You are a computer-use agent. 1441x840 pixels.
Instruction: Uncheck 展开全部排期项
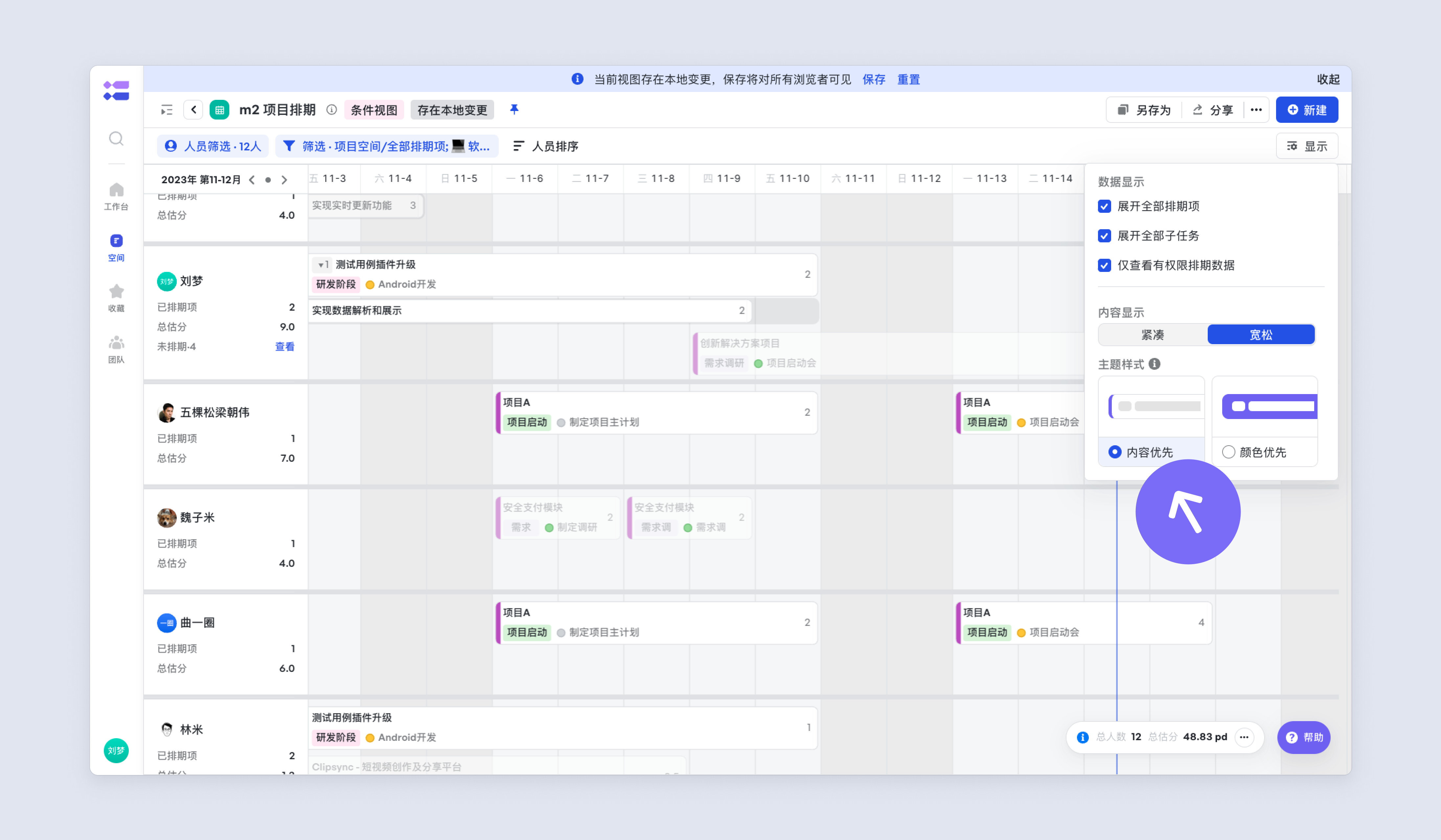(x=1104, y=206)
